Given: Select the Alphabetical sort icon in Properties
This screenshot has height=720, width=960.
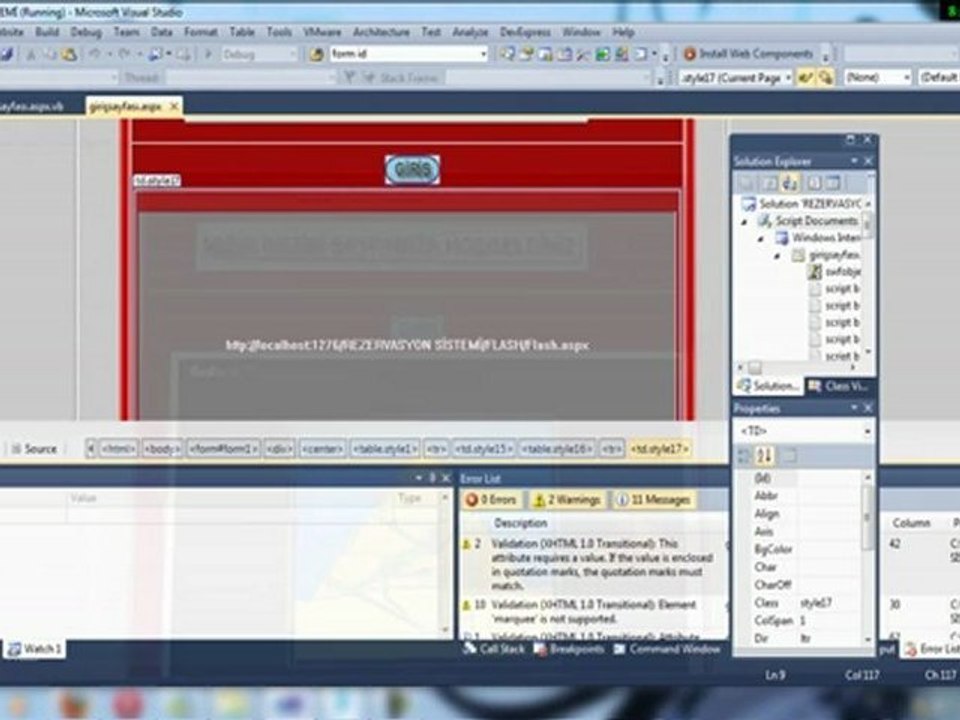Looking at the screenshot, I should (x=764, y=455).
